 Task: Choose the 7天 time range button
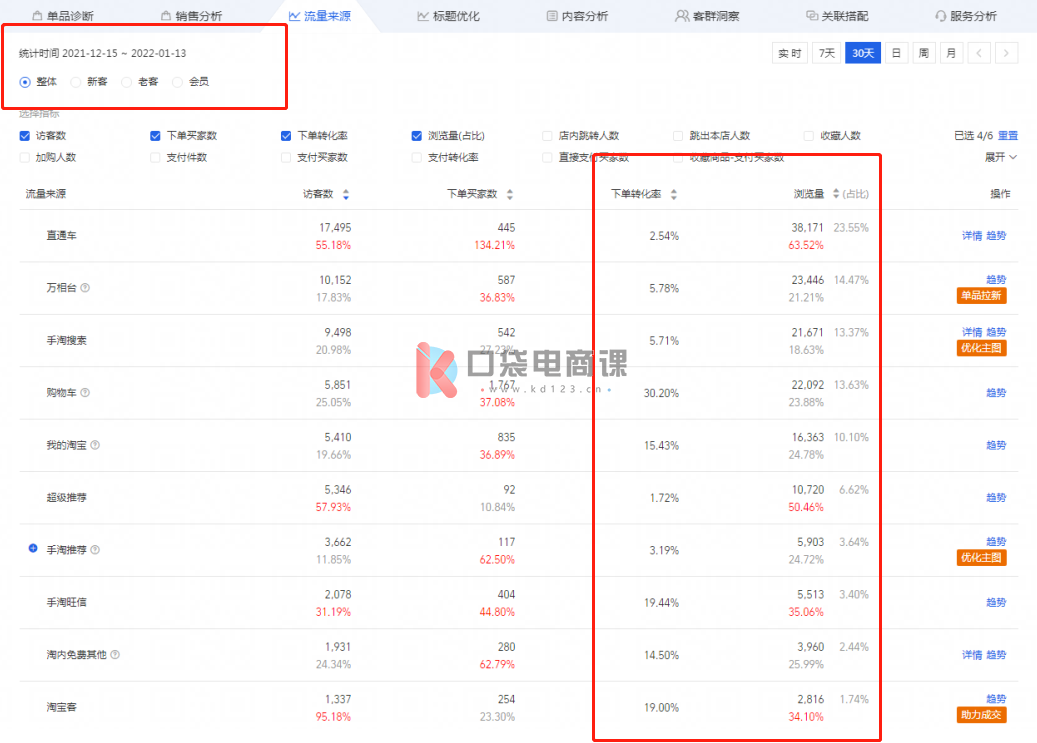827,53
